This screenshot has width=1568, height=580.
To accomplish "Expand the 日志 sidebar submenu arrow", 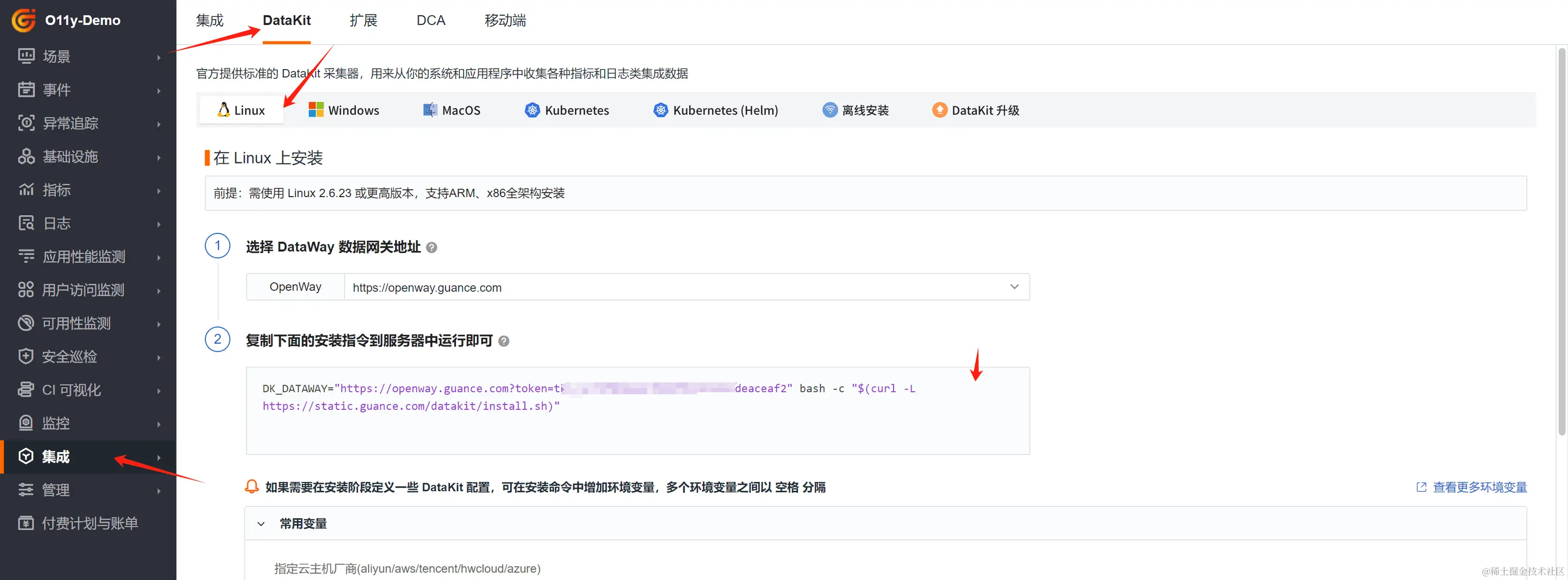I will 159,224.
